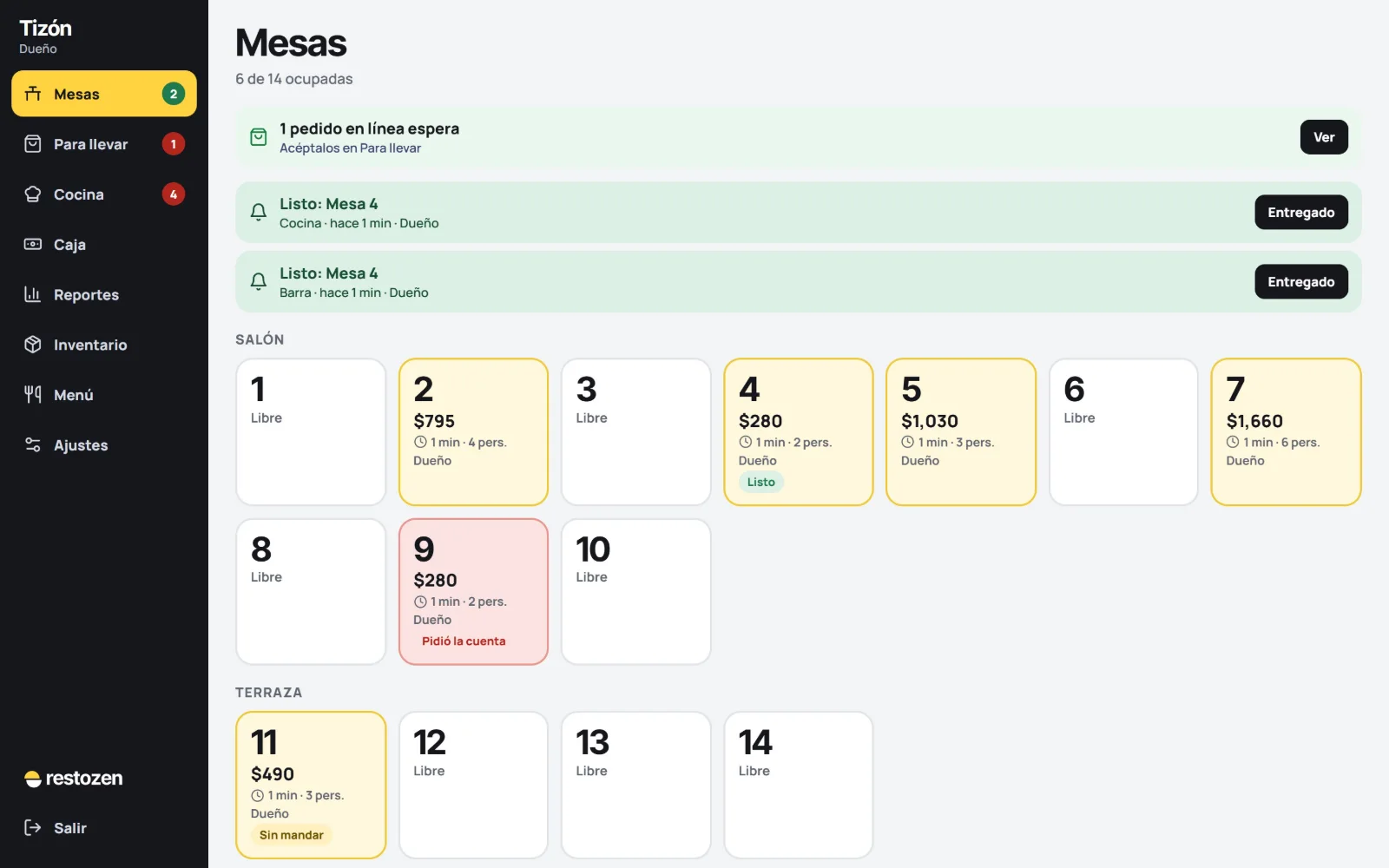Click the Pidió la cuenta label
The image size is (1389, 868).
tap(464, 641)
